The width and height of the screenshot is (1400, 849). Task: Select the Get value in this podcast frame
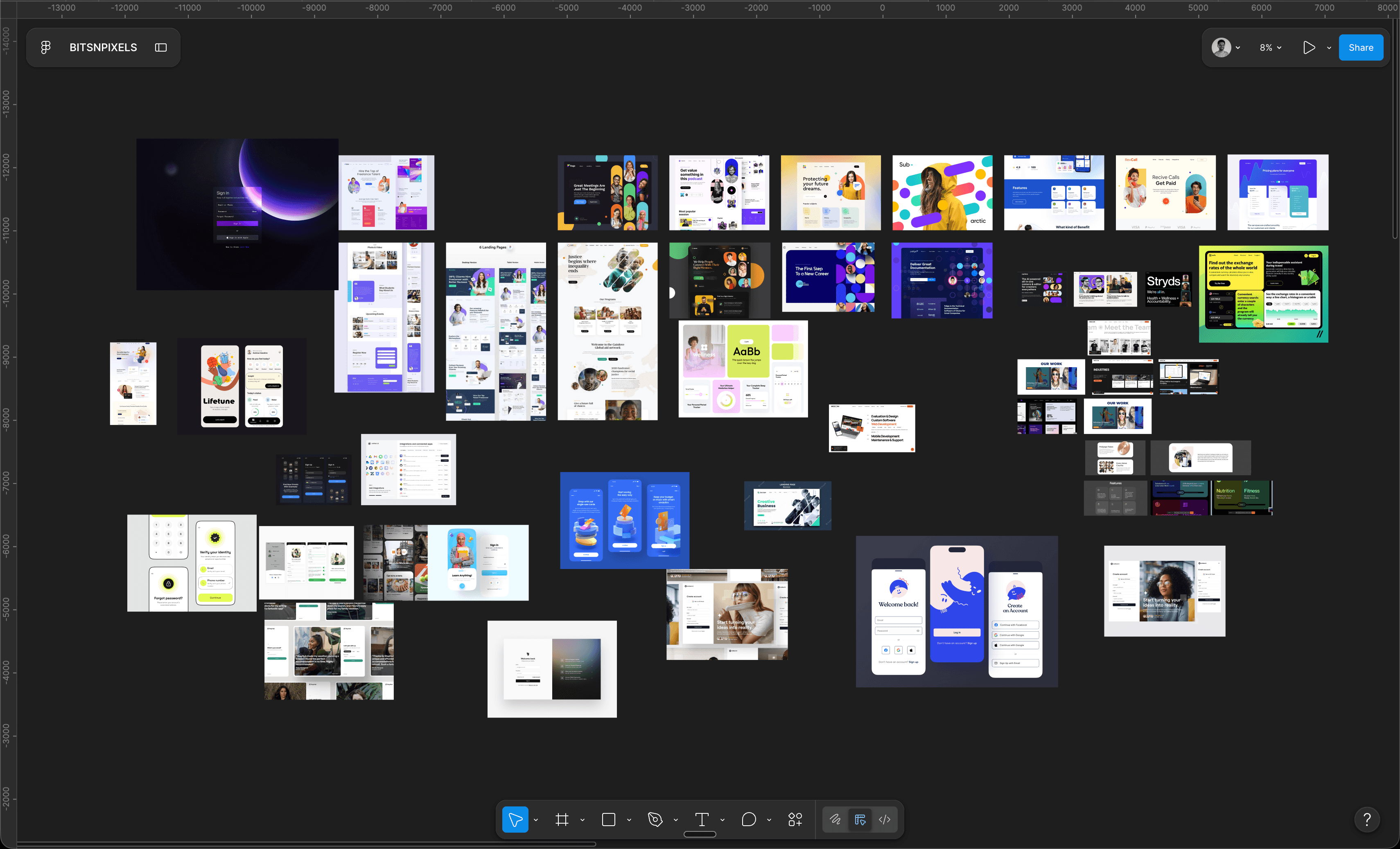(x=719, y=193)
